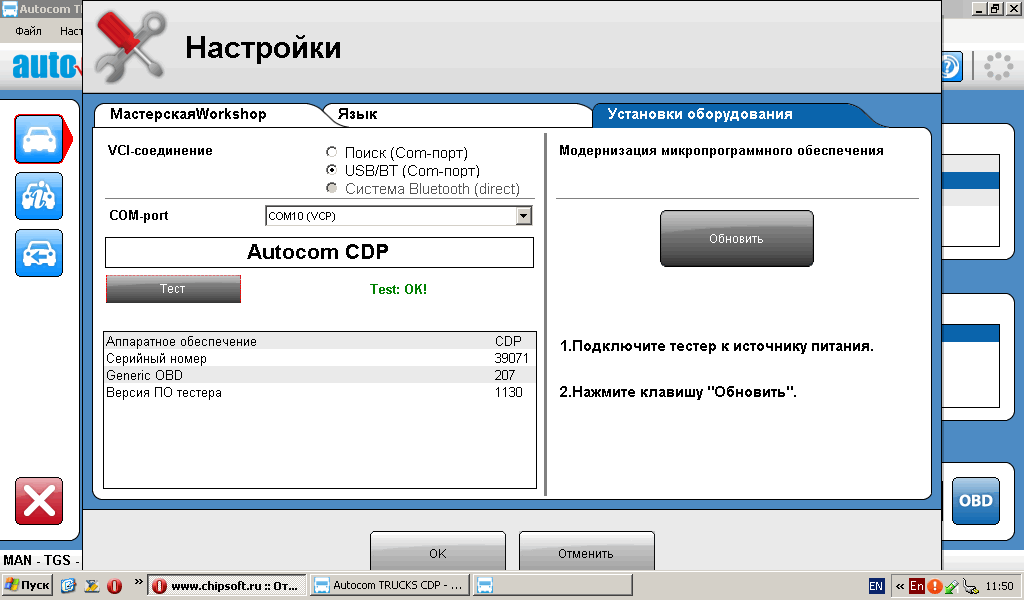This screenshot has width=1024, height=600.
Task: Open the OBD button on the right edge
Action: [x=975, y=500]
